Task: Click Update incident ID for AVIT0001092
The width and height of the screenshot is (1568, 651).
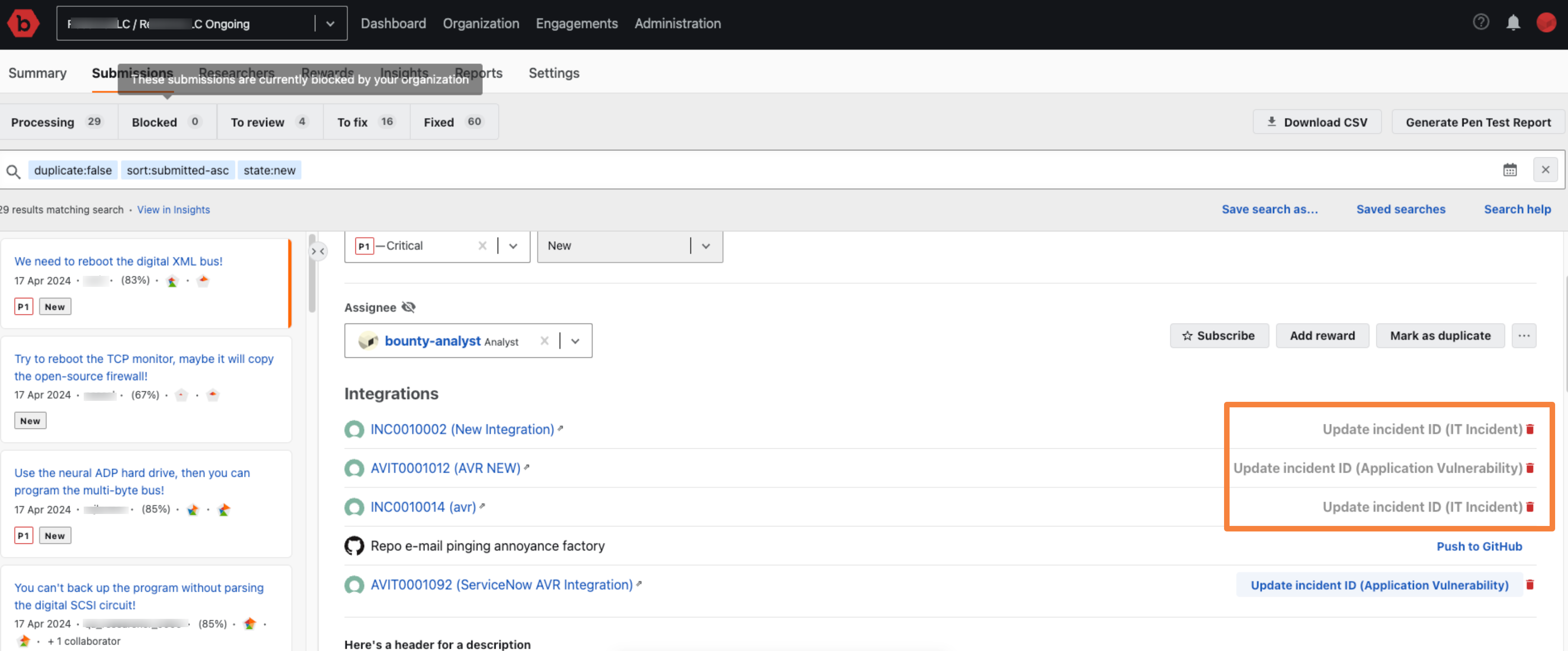Action: click(x=1379, y=585)
